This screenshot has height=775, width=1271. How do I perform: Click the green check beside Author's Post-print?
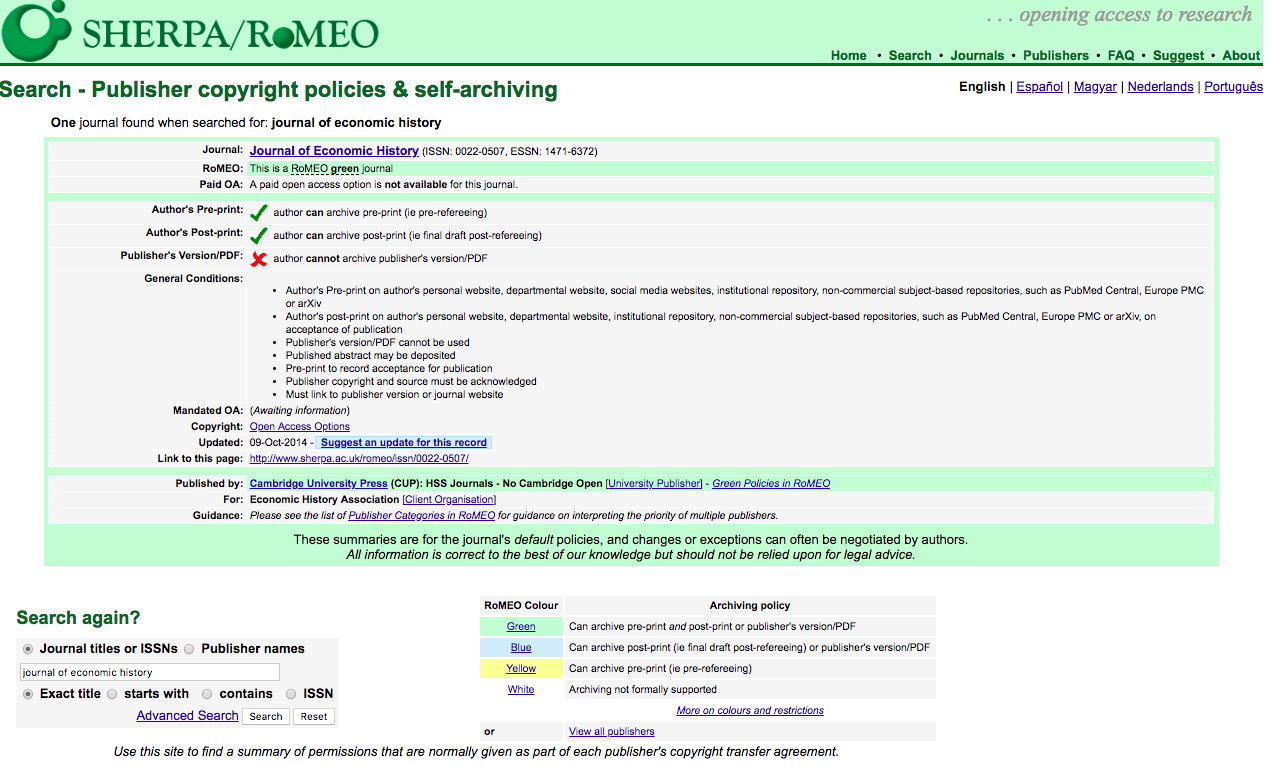259,236
